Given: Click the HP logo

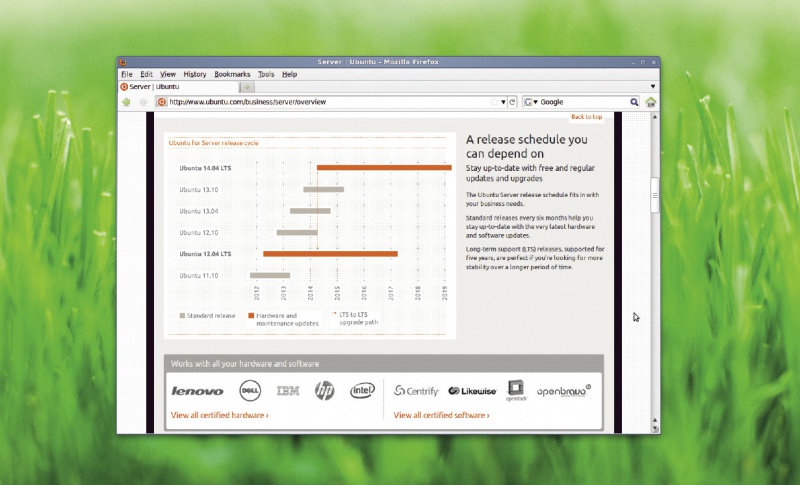Looking at the screenshot, I should click(x=324, y=391).
